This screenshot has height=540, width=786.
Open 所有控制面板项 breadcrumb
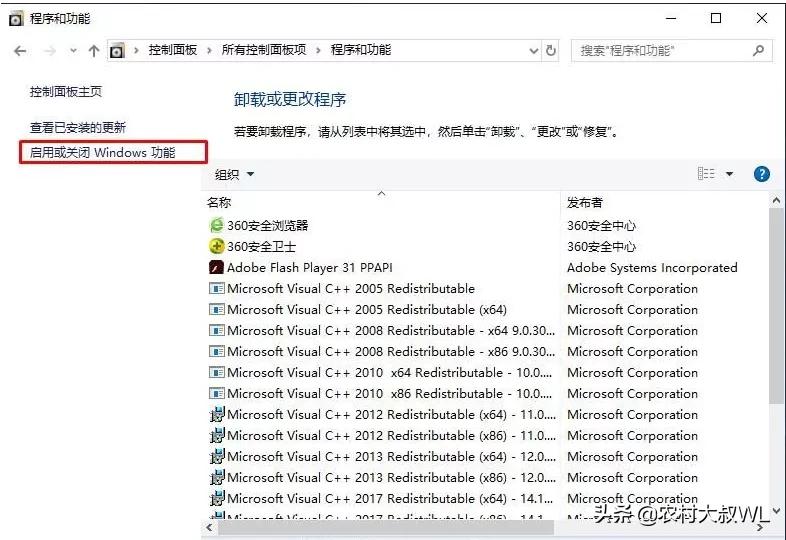pos(264,50)
